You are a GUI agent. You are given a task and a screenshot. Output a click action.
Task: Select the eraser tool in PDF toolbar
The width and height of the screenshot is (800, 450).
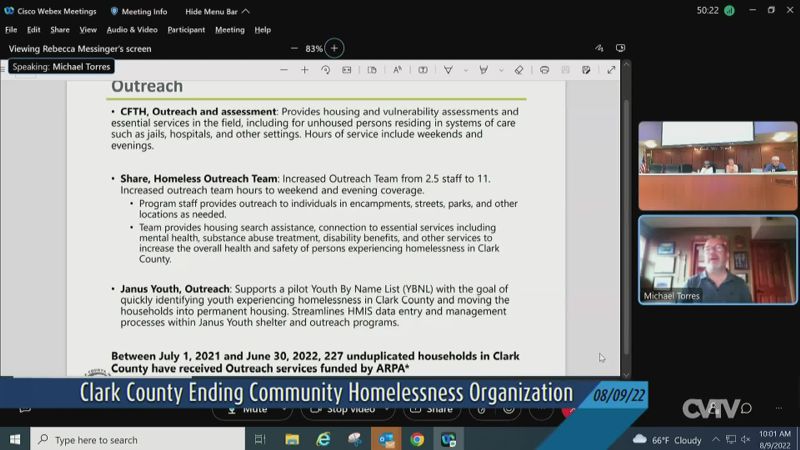pos(518,70)
